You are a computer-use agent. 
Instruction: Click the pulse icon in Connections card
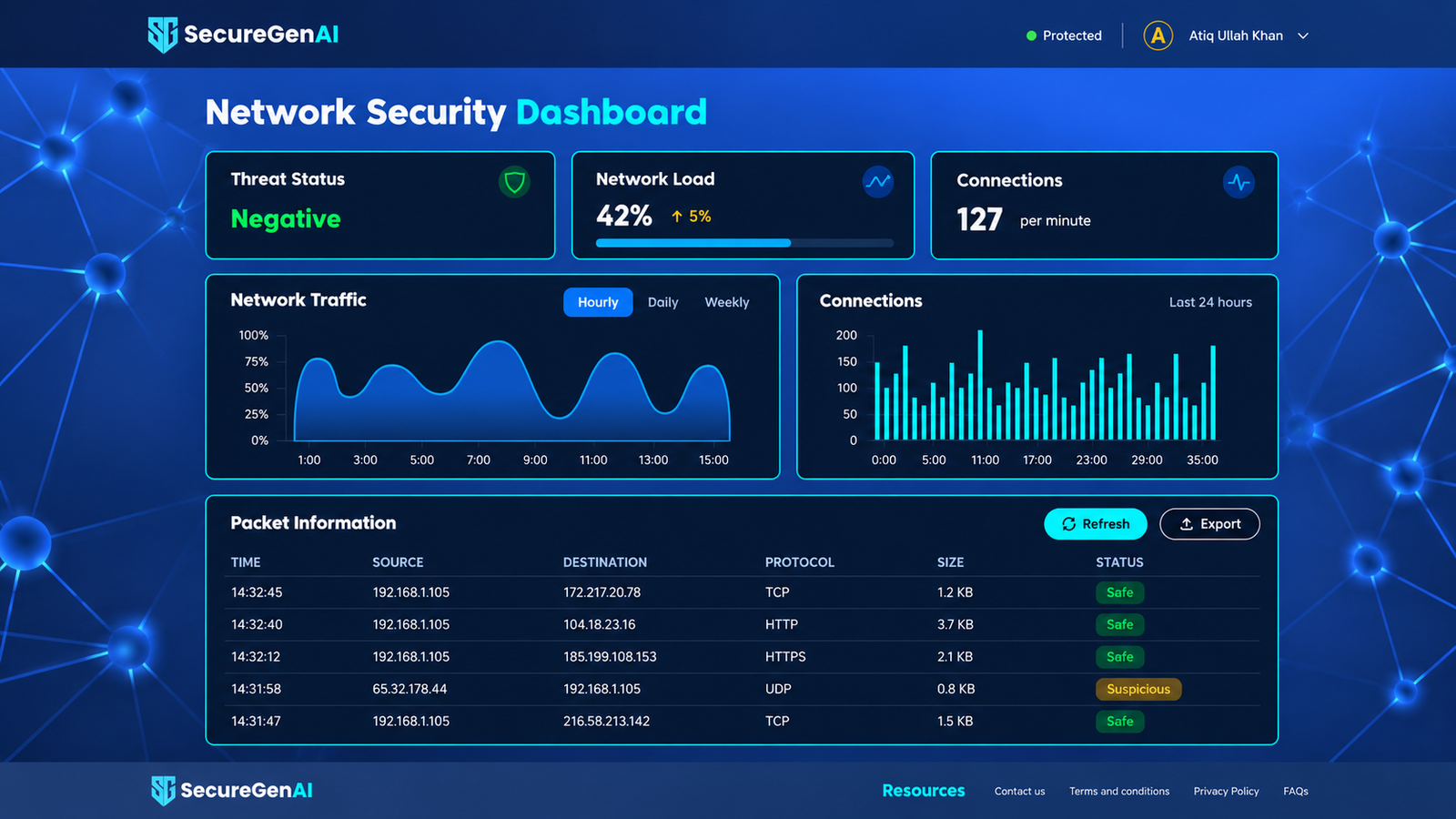(1239, 182)
